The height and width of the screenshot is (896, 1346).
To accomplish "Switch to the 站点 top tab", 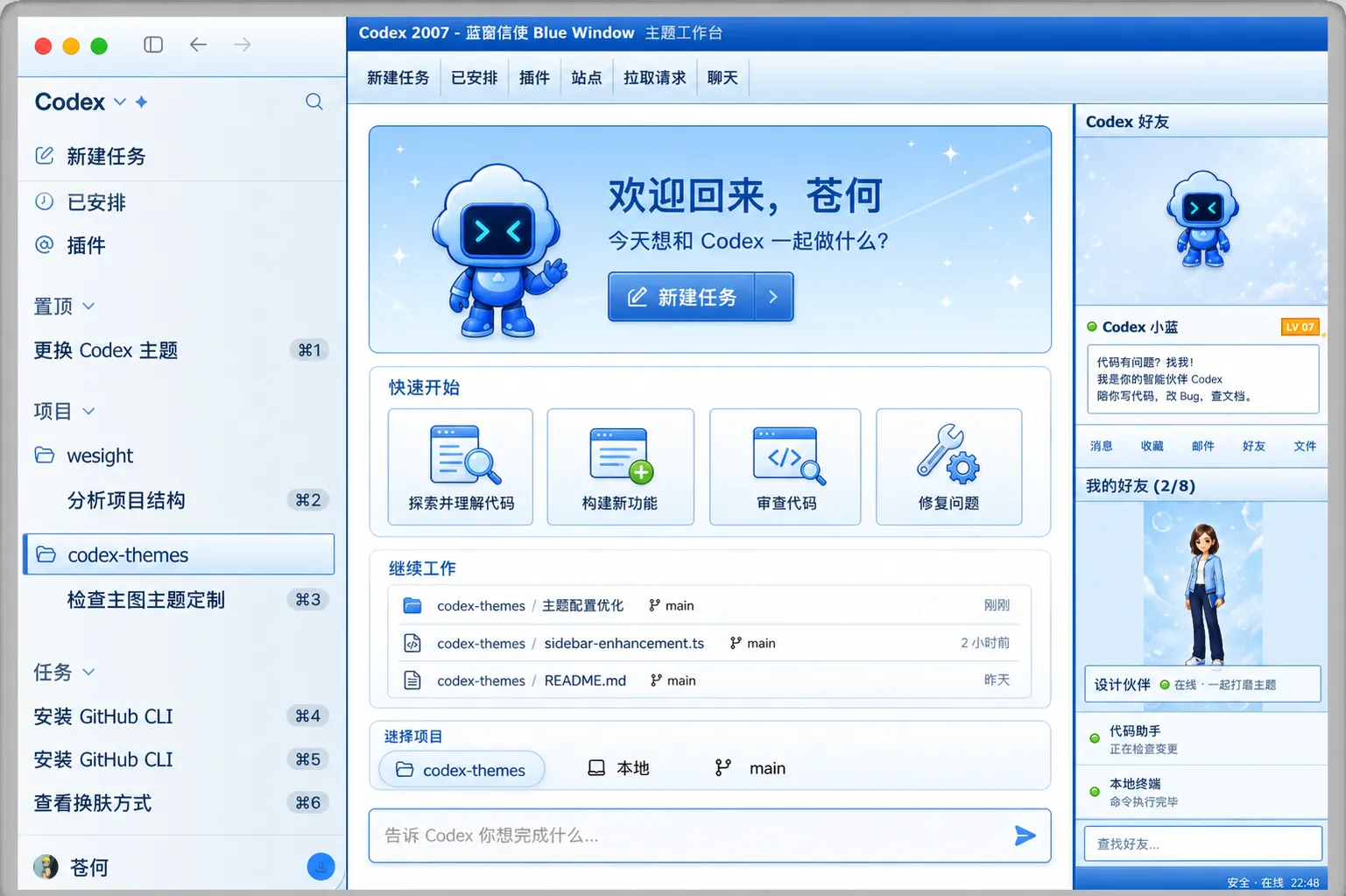I will tap(587, 78).
